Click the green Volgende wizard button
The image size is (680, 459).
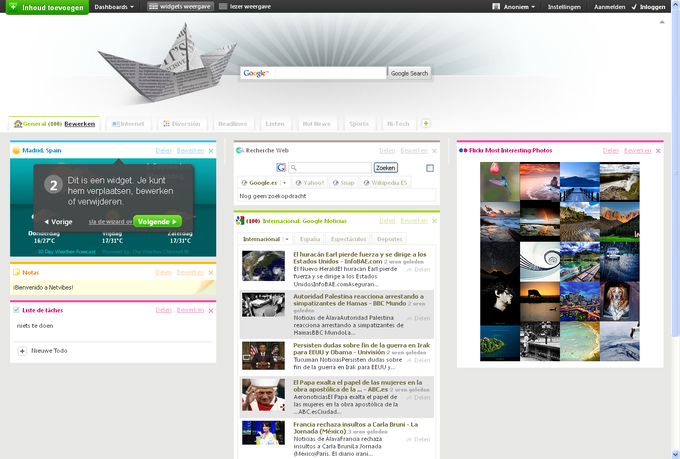click(157, 221)
